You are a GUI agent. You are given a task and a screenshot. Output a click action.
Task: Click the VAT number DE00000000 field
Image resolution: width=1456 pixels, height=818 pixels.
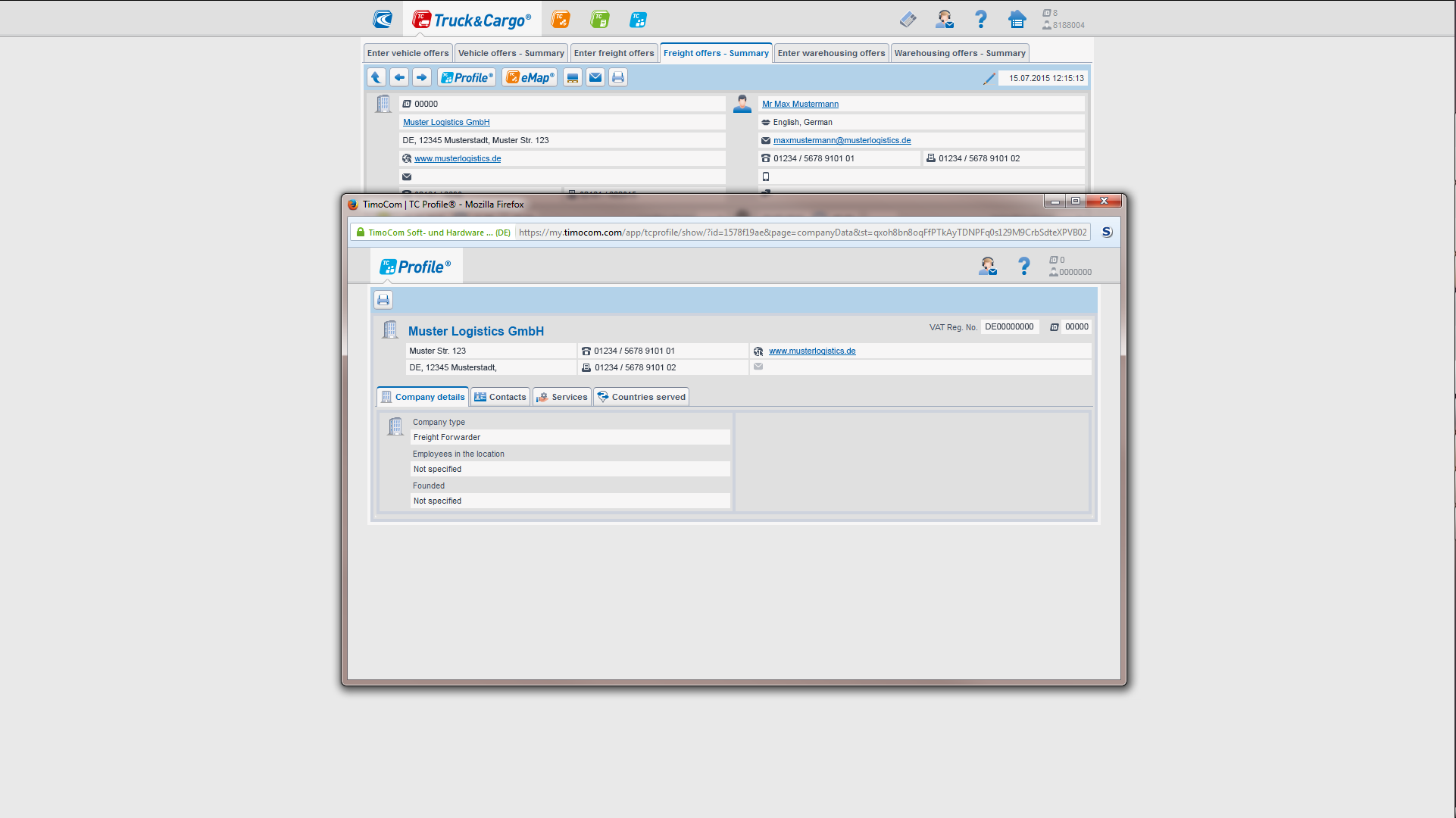tap(1009, 327)
